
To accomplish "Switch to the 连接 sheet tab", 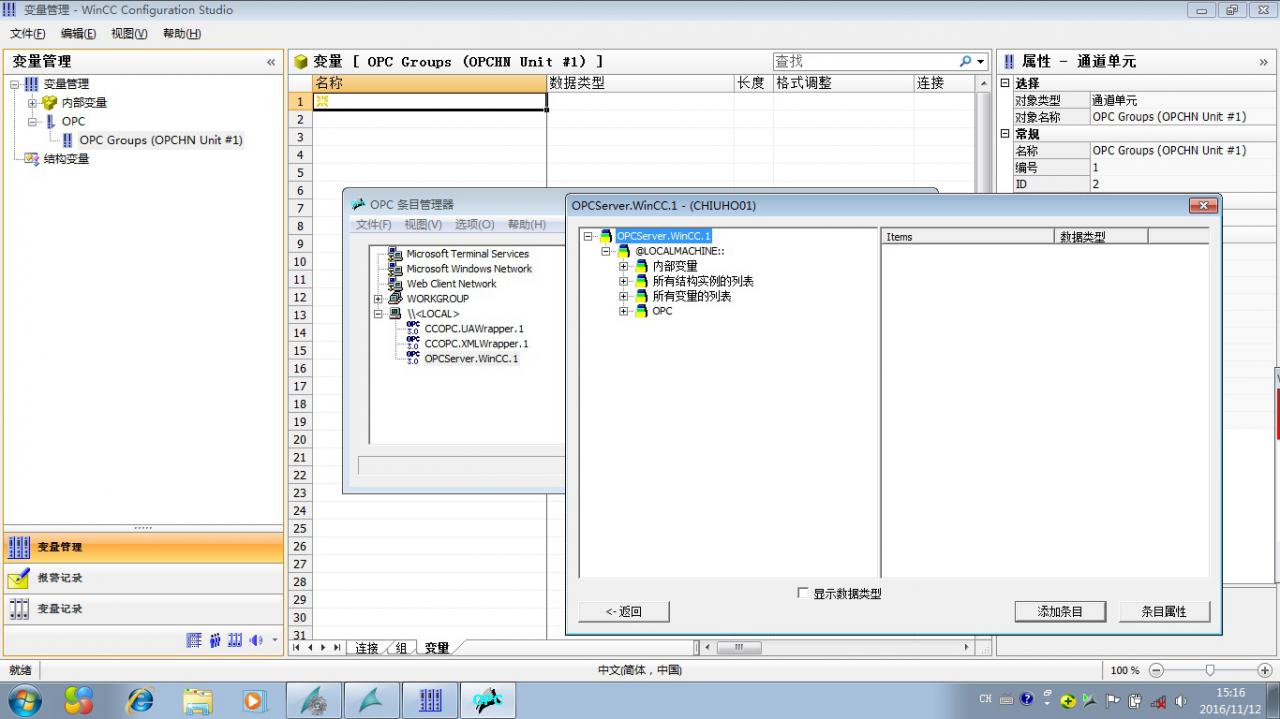I will [367, 648].
